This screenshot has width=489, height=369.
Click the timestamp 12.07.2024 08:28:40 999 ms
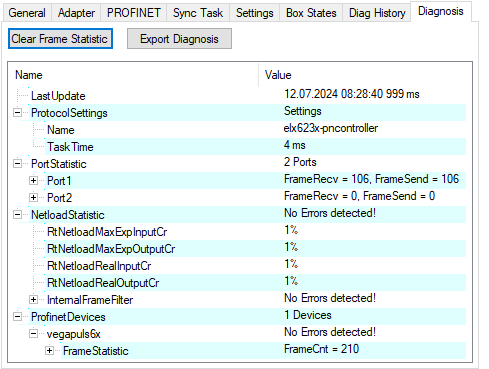point(352,94)
